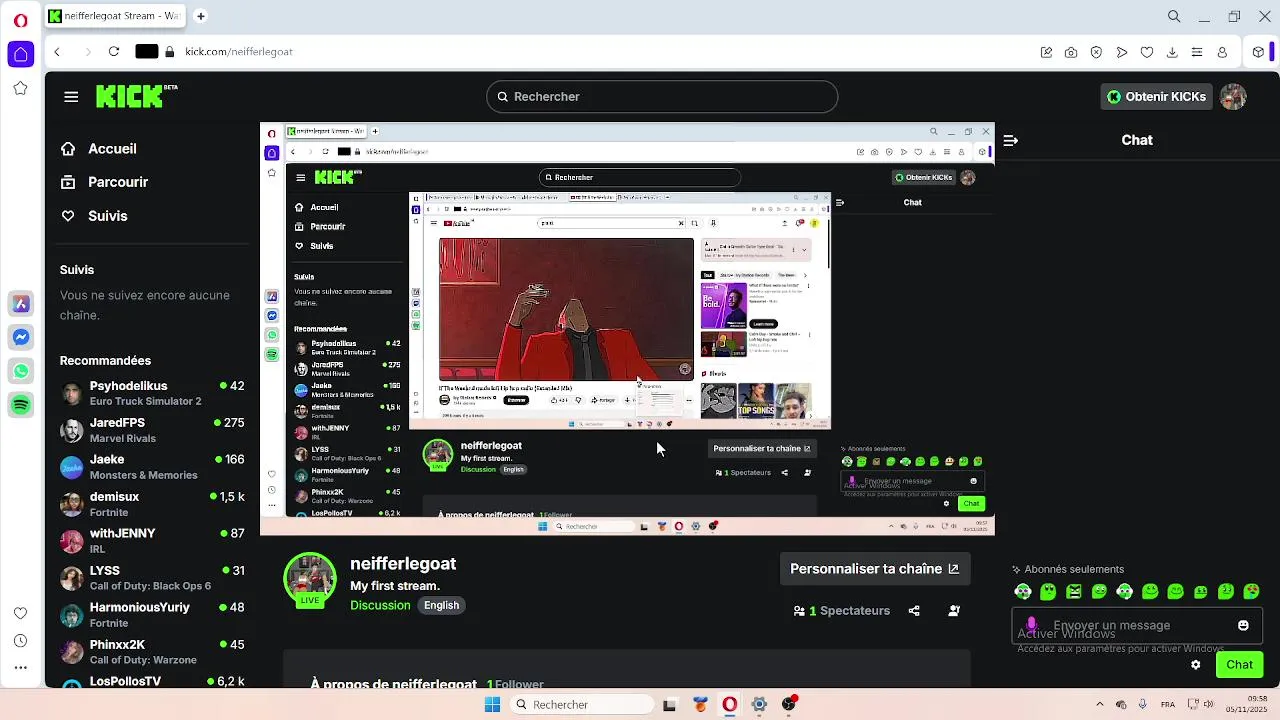This screenshot has height=720, width=1280.
Task: Open chat settings gear icon
Action: pyautogui.click(x=1195, y=665)
